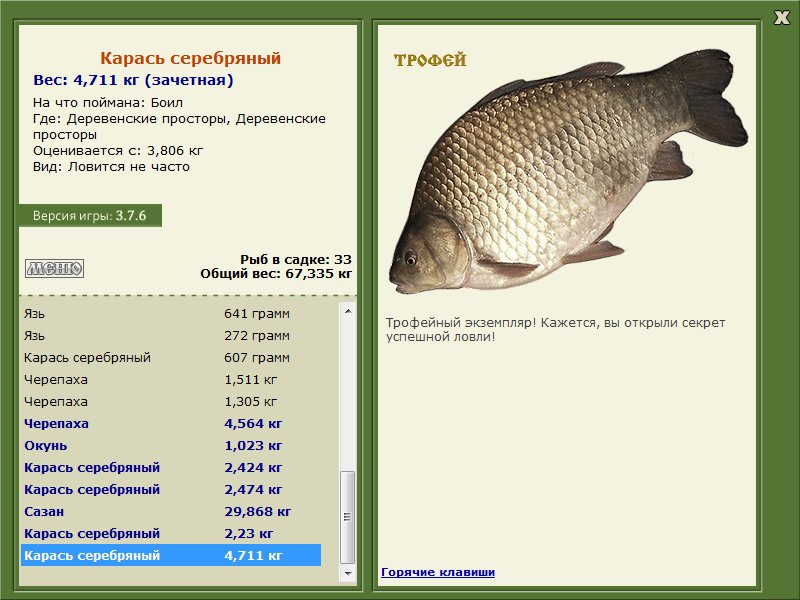Click the Оценивается с: 3,806 кг line
Screen dimensions: 800x600
coord(118,151)
